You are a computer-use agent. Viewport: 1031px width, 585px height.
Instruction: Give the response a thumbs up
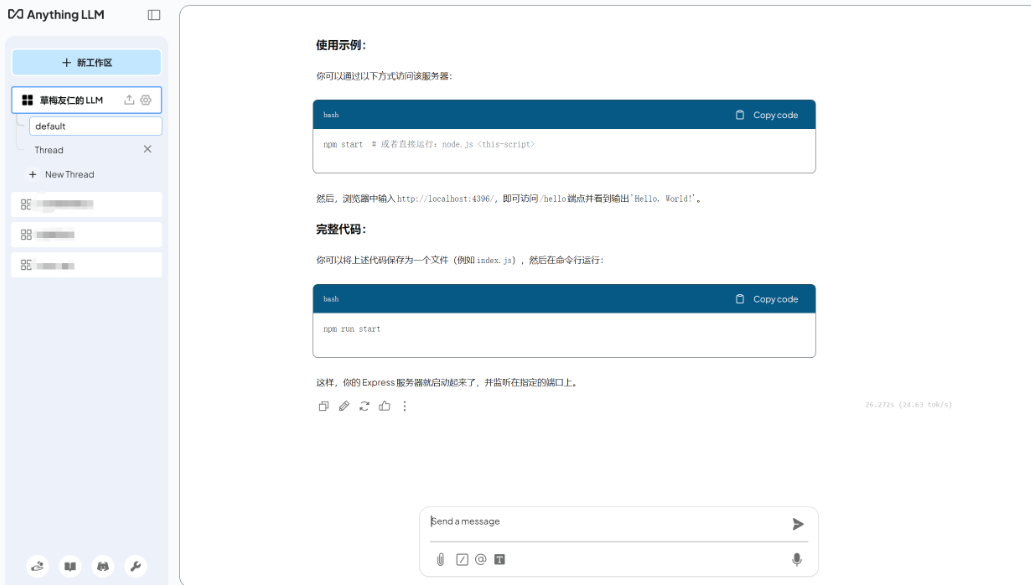coord(384,406)
